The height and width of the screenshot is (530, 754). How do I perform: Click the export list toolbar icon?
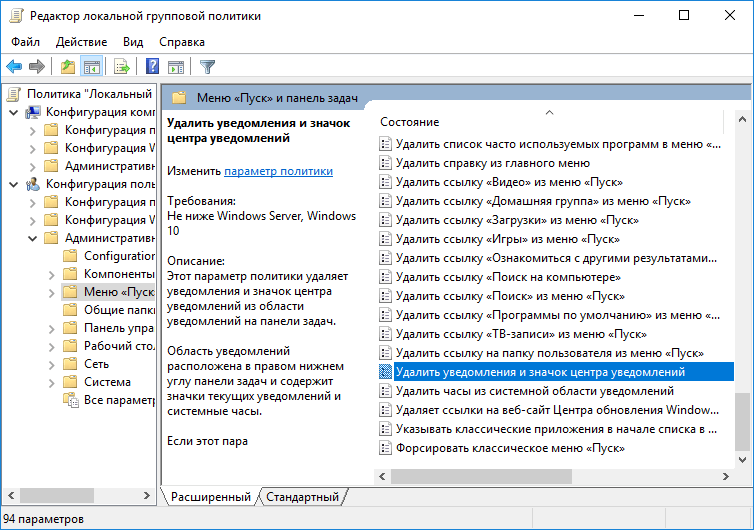tap(122, 67)
